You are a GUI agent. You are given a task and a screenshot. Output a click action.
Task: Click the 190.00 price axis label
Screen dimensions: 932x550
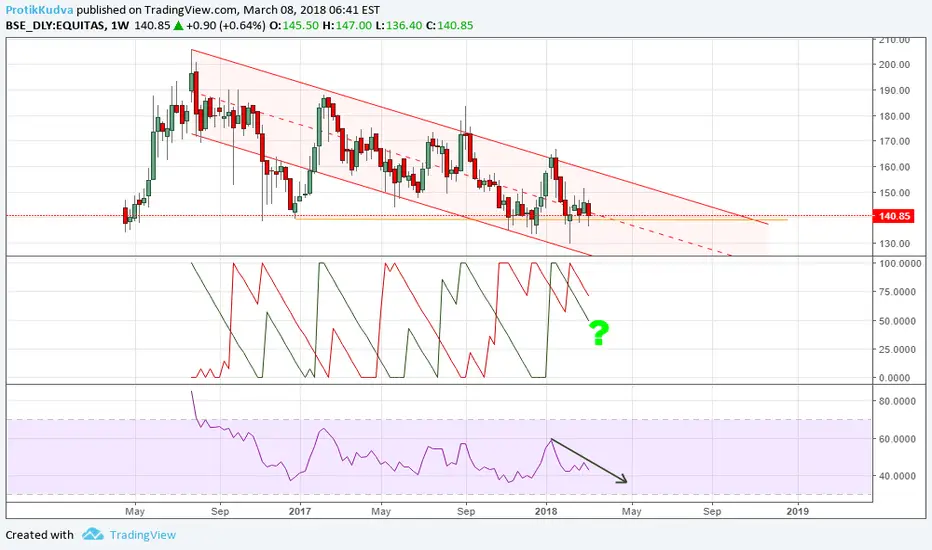click(x=895, y=90)
